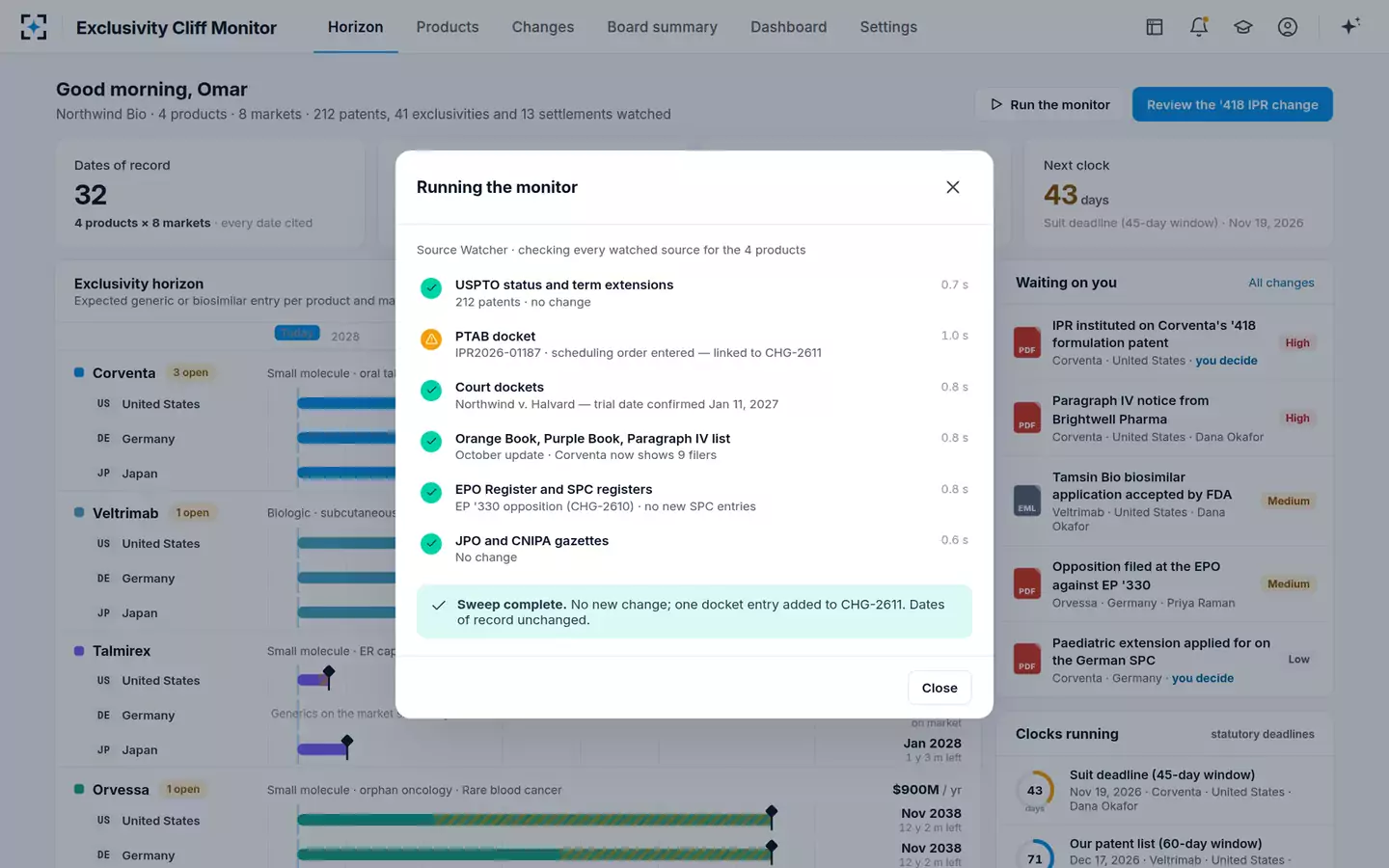Click the Close button in the dialog
Viewport: 1389px width, 868px height.
click(940, 688)
